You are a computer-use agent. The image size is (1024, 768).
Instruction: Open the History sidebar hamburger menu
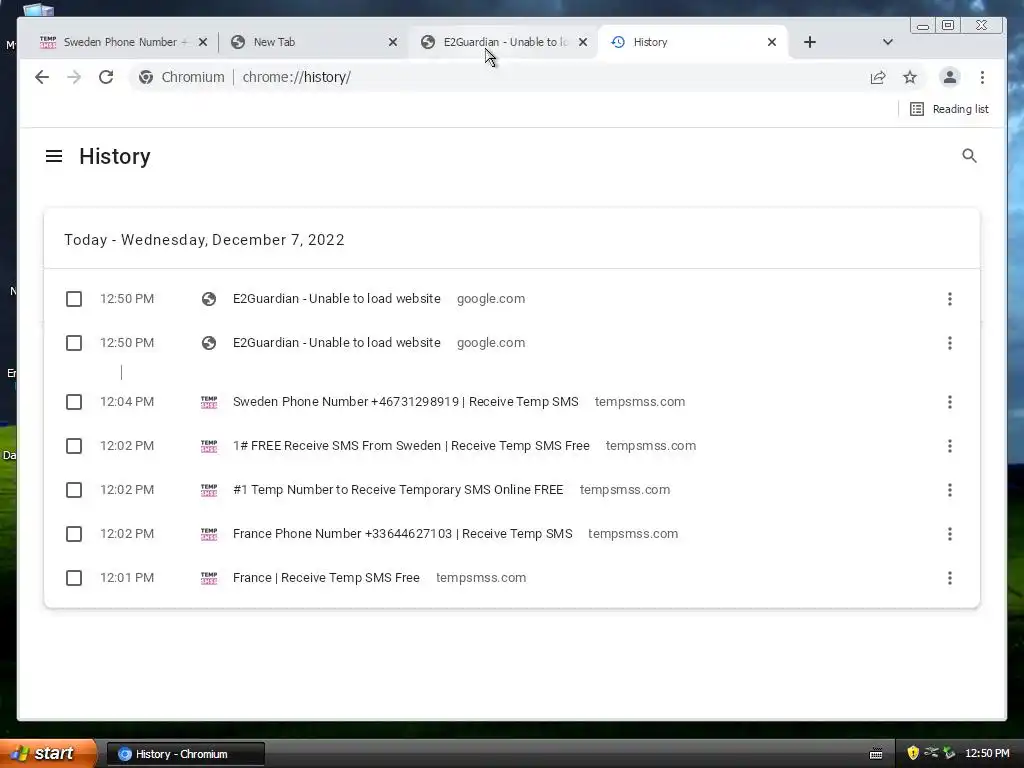pyautogui.click(x=54, y=156)
